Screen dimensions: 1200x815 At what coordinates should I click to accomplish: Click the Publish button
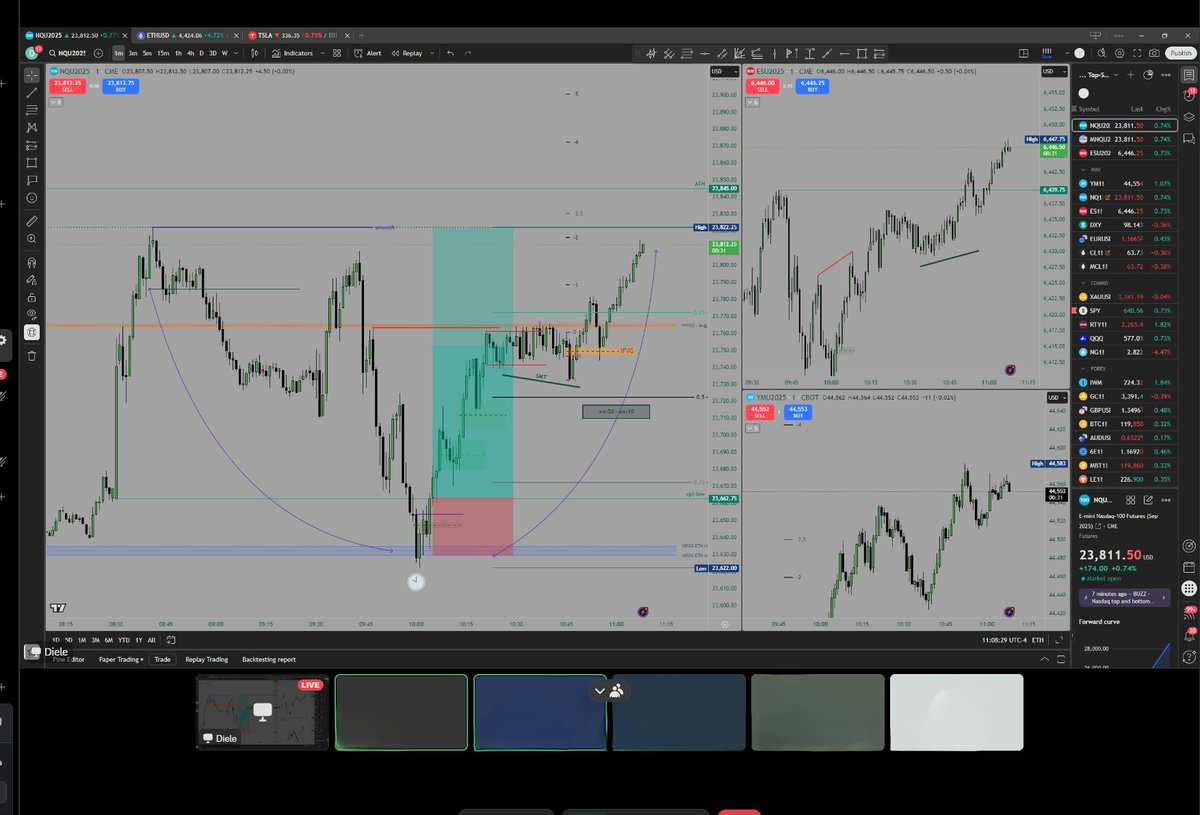1180,53
